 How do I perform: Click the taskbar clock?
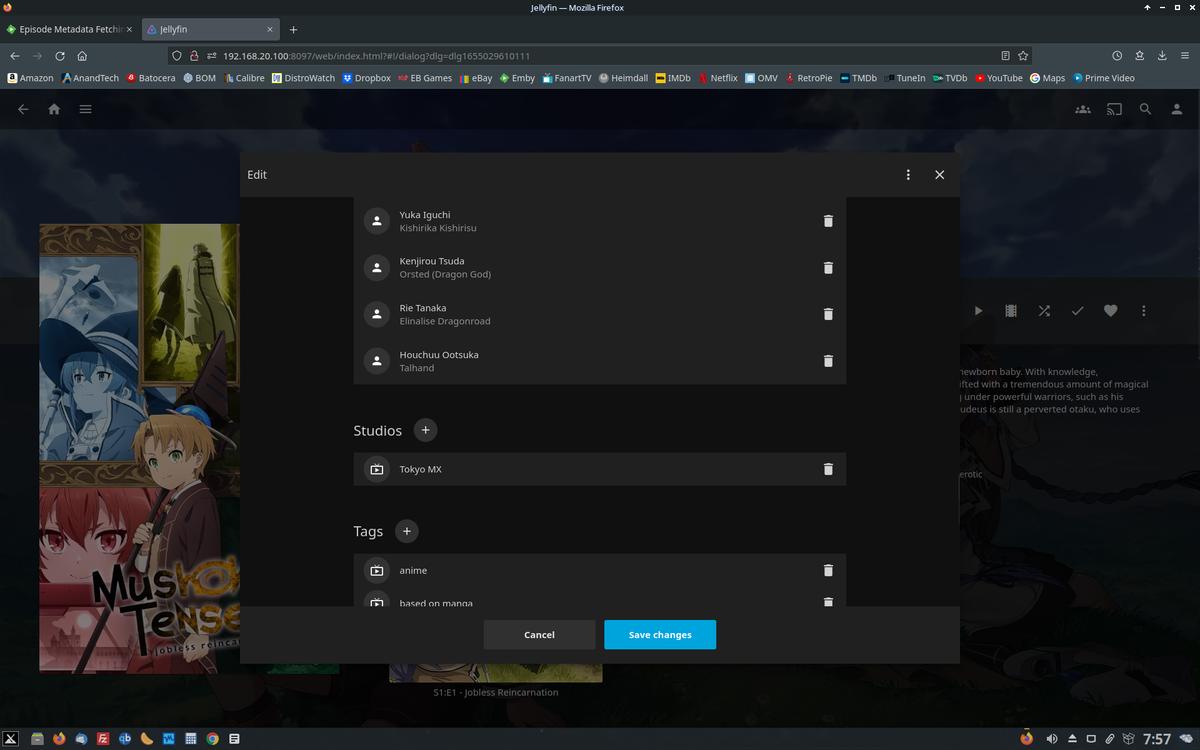(x=1157, y=739)
